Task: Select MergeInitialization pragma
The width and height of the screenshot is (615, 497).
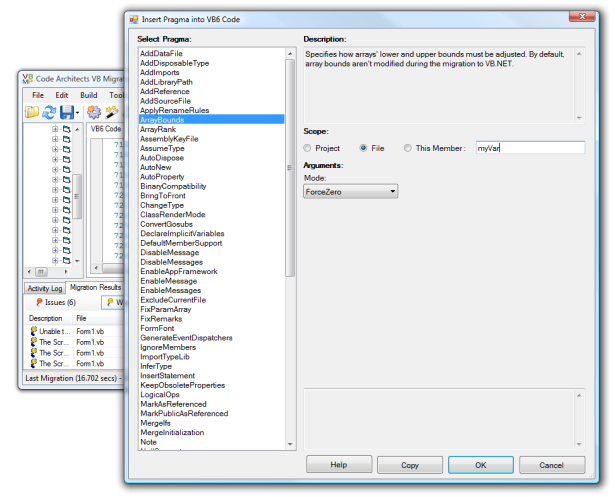Action: [x=211, y=432]
